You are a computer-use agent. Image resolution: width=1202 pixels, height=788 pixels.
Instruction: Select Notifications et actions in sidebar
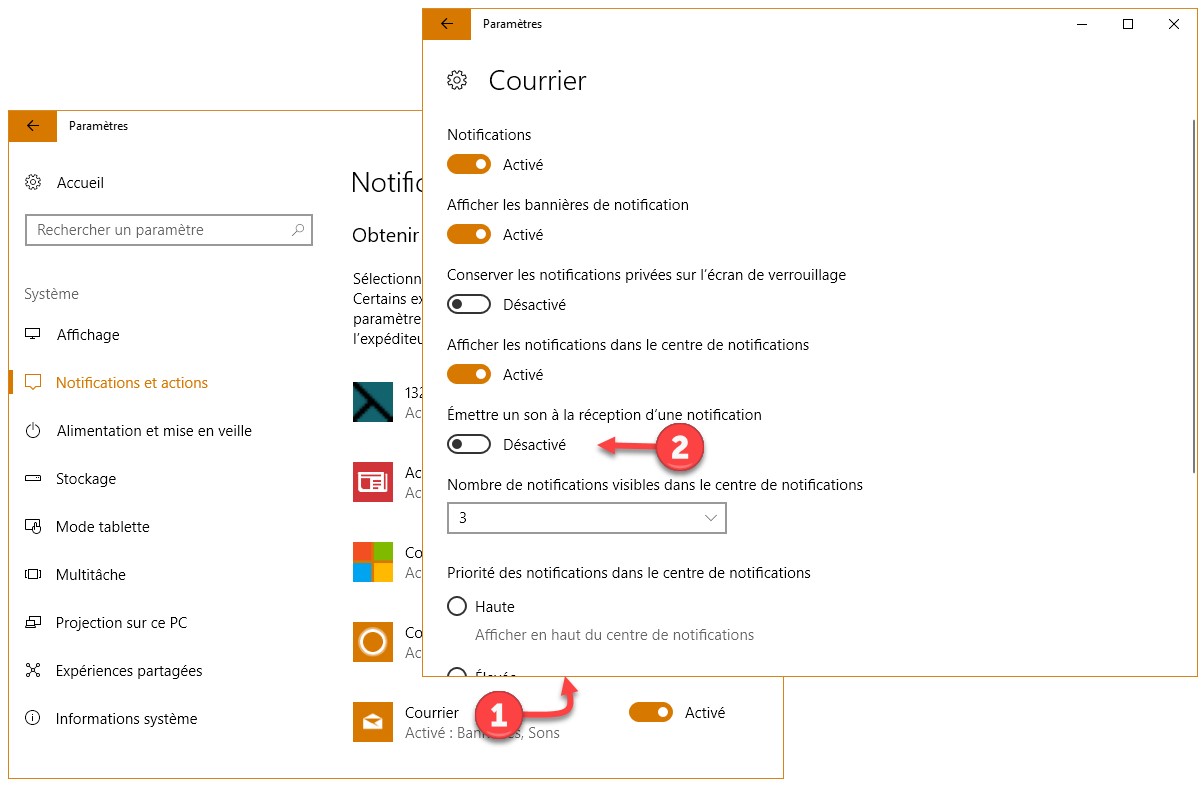coord(132,383)
